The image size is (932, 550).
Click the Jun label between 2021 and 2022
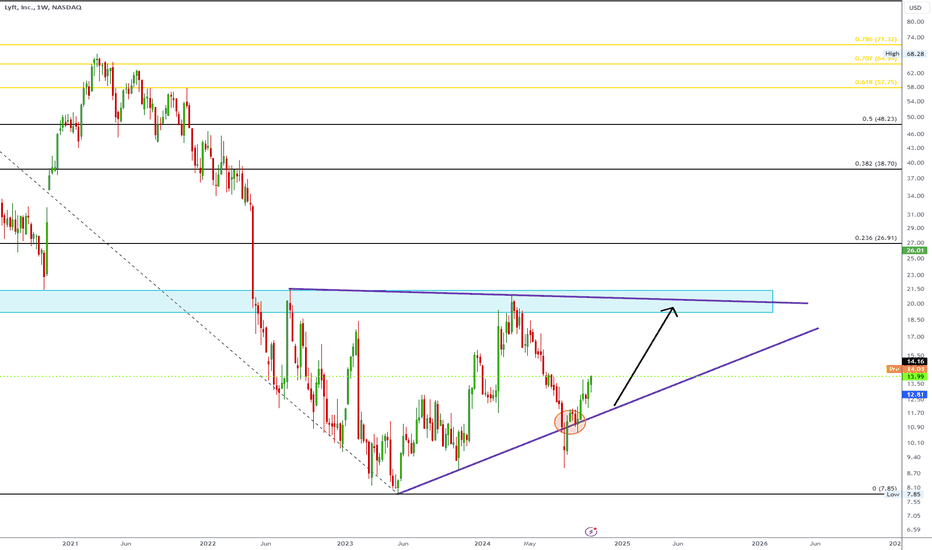pos(125,543)
